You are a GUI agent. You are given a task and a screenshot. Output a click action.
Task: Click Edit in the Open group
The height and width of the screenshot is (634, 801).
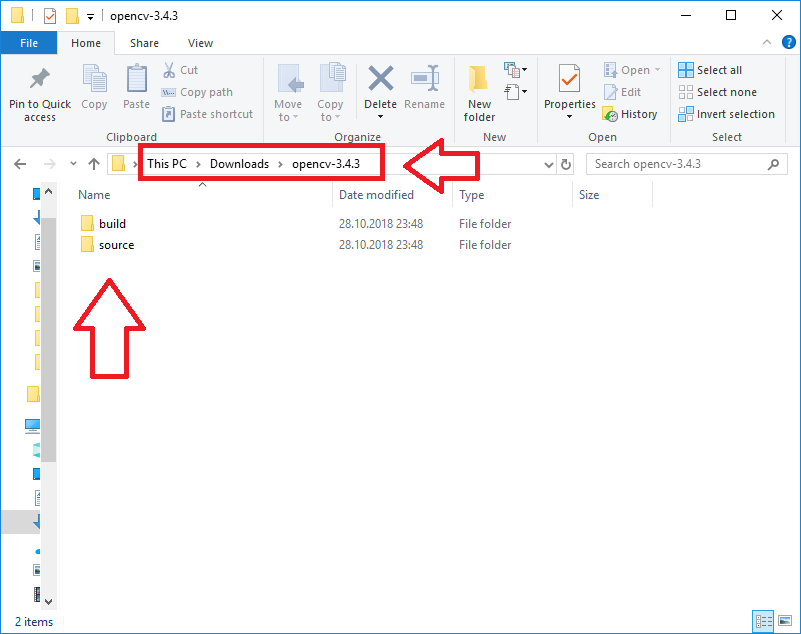coord(622,92)
